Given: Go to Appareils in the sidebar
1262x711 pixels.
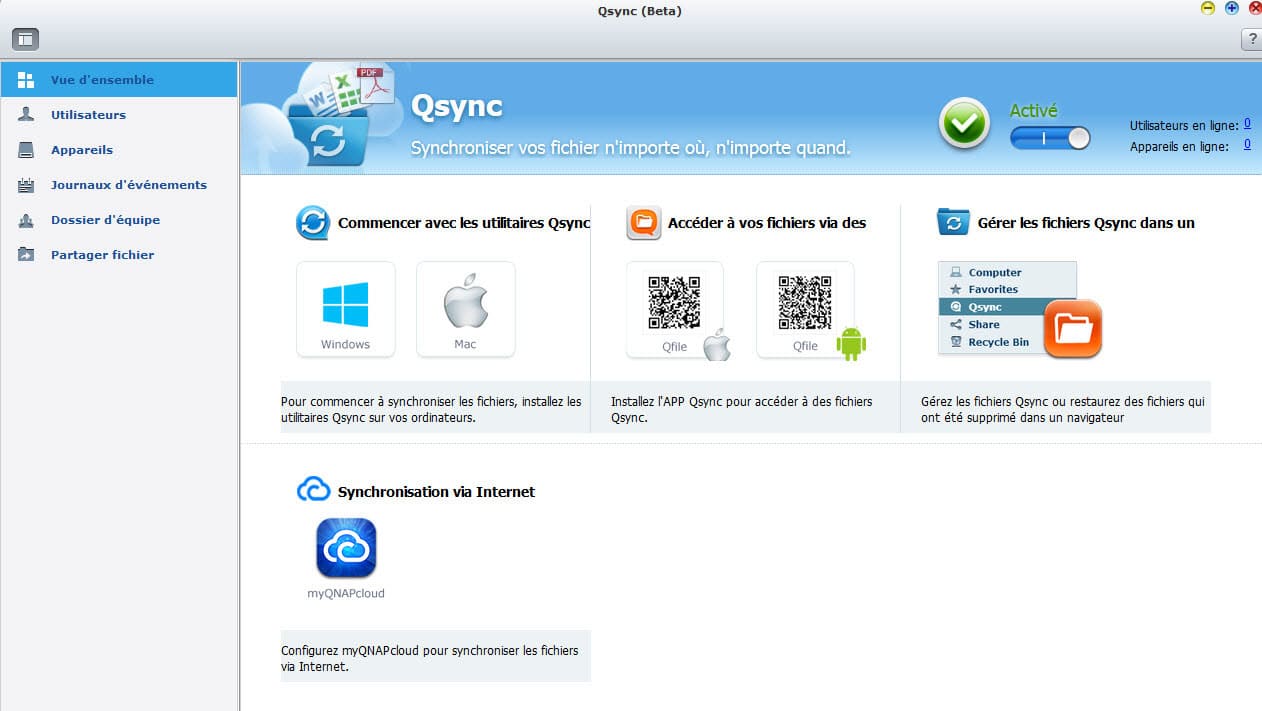Looking at the screenshot, I should coord(82,150).
